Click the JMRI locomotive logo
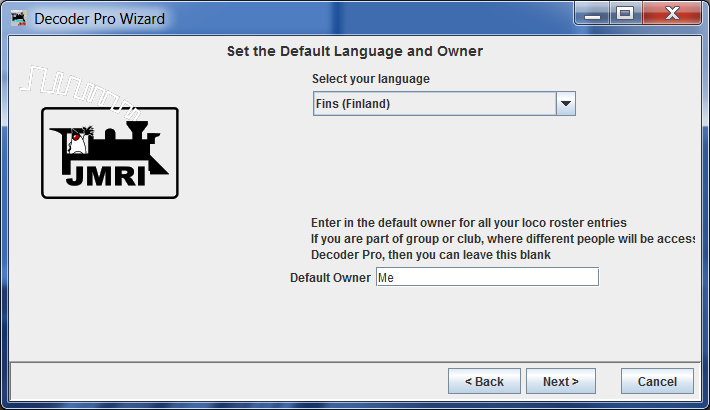710x410 pixels. (110, 153)
